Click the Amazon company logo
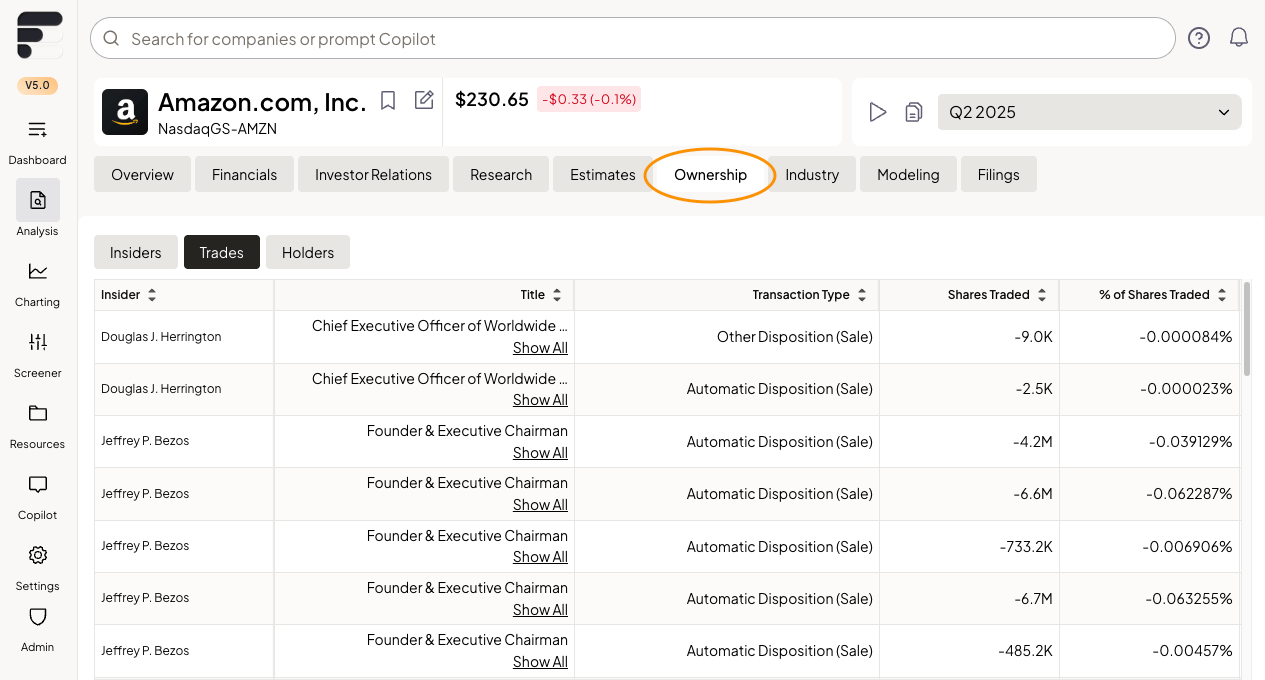This screenshot has height=680, width=1265. coord(125,112)
